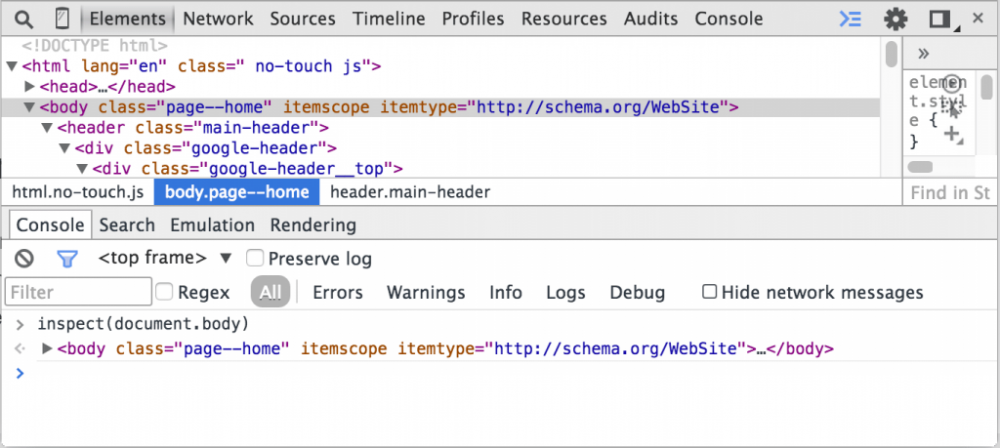The image size is (1000, 448).
Task: Toggle the device mode phone icon
Action: pyautogui.click(x=62, y=19)
